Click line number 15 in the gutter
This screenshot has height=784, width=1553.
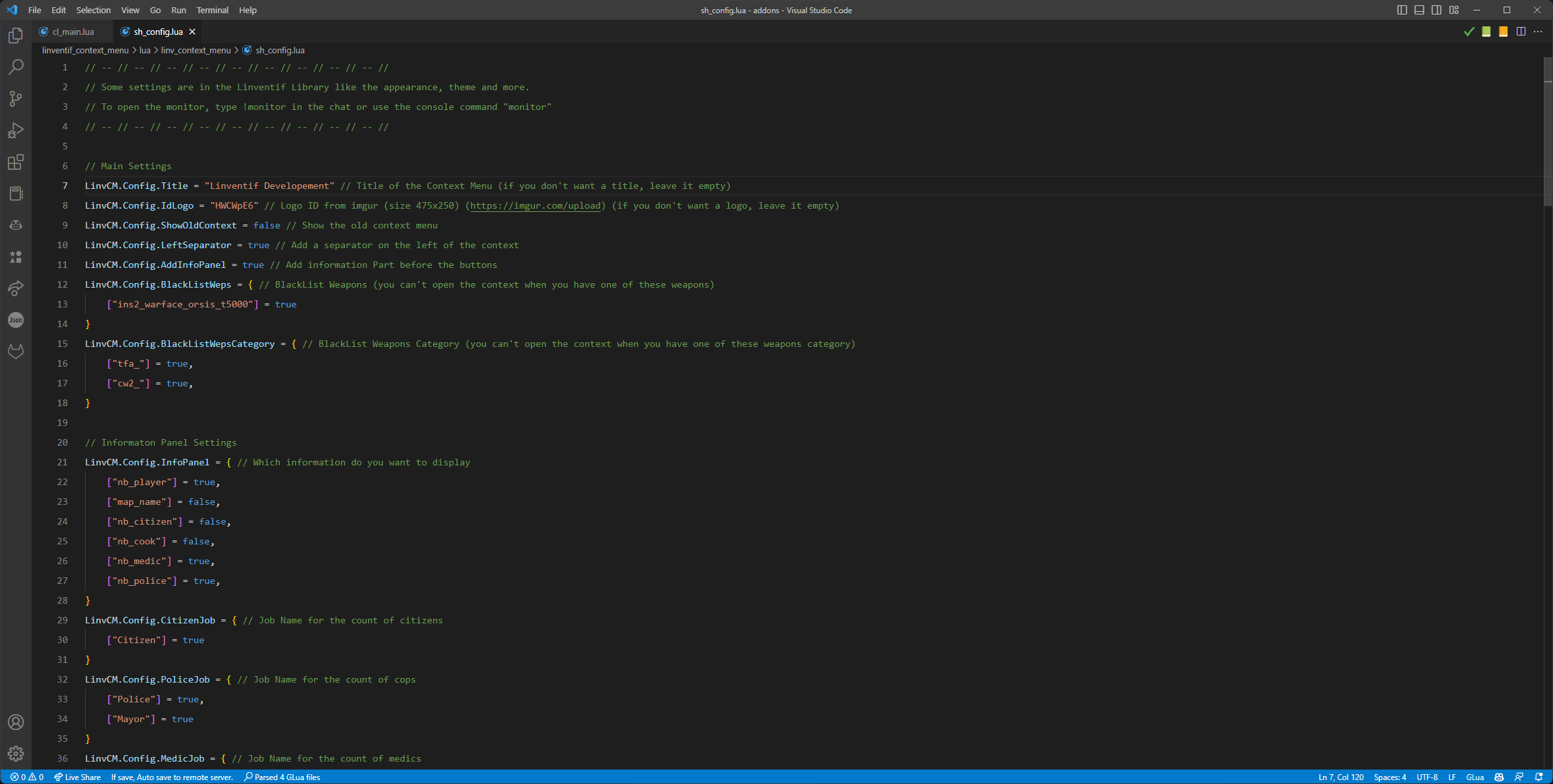[x=62, y=344]
